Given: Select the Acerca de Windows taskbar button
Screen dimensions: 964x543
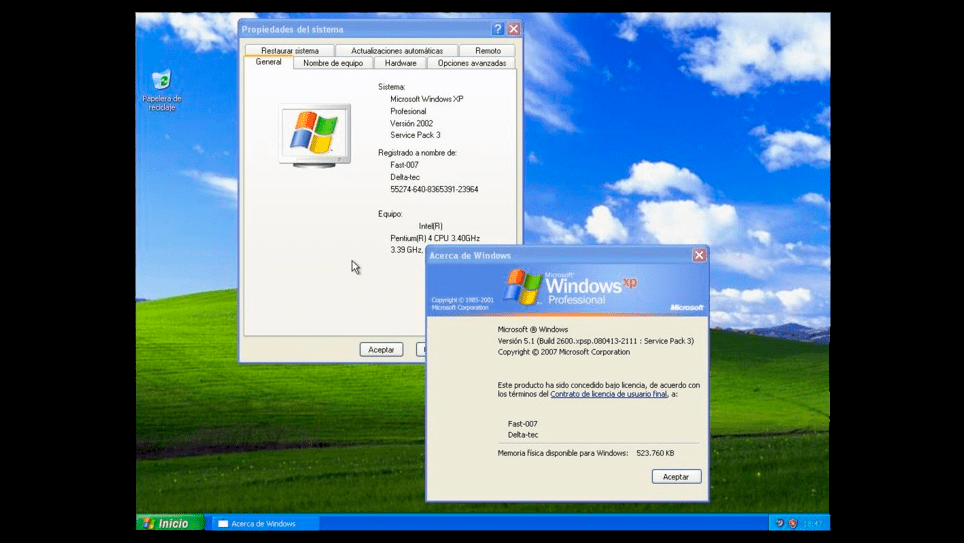Looking at the screenshot, I should 266,523.
